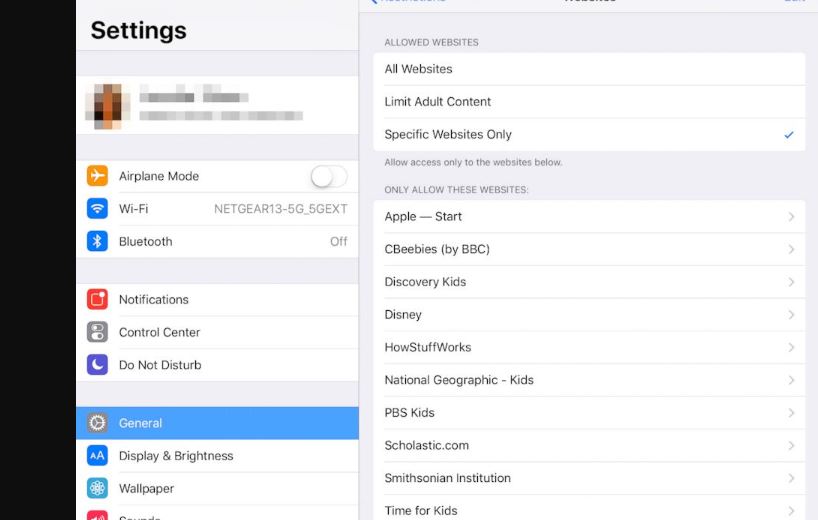Viewport: 818px width, 520px height.
Task: Select the General label in sidebar
Action: point(140,423)
